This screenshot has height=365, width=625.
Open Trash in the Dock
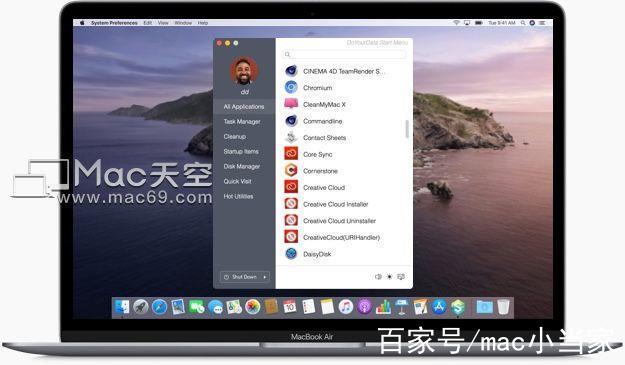click(x=503, y=307)
